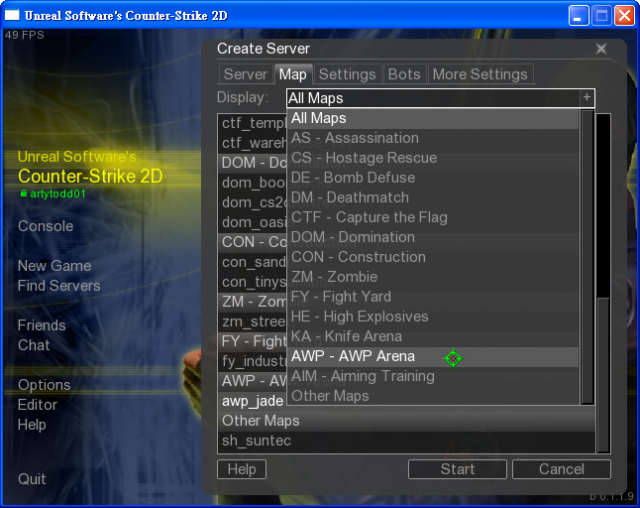Select the Map tab
The image size is (640, 508).
point(293,74)
